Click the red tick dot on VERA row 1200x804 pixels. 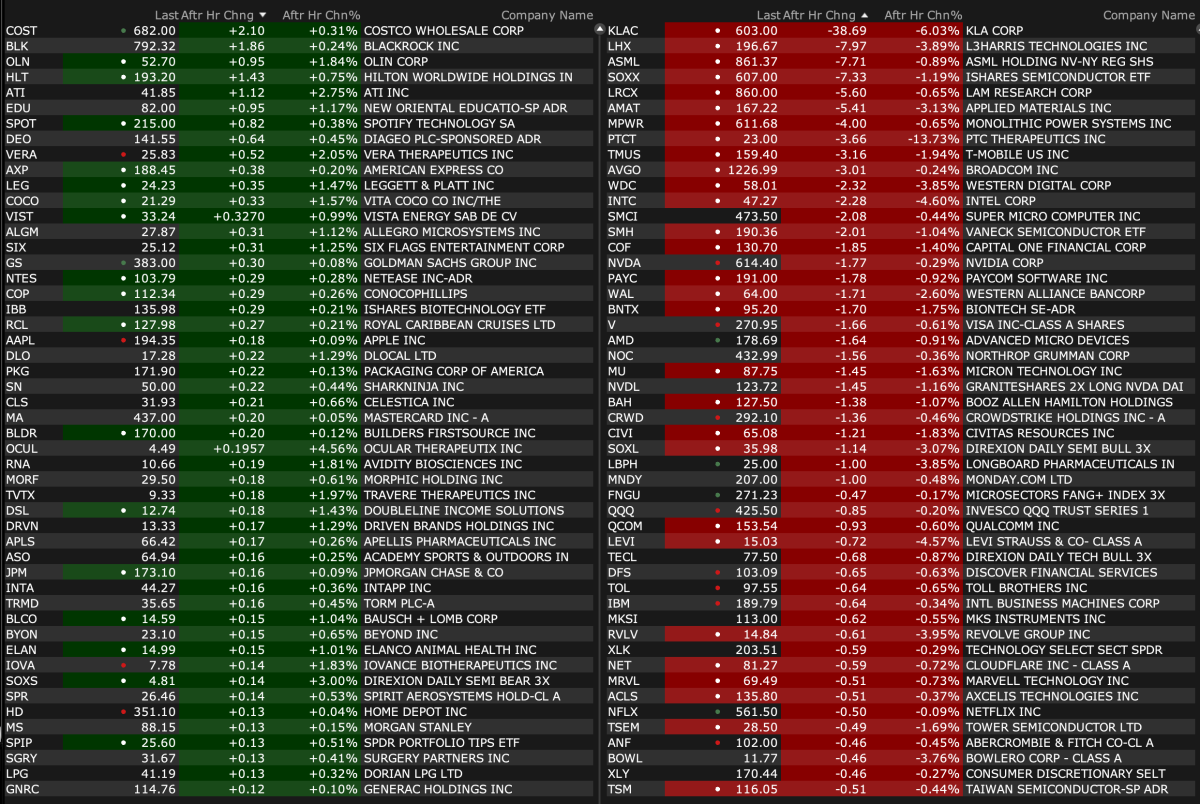point(123,155)
